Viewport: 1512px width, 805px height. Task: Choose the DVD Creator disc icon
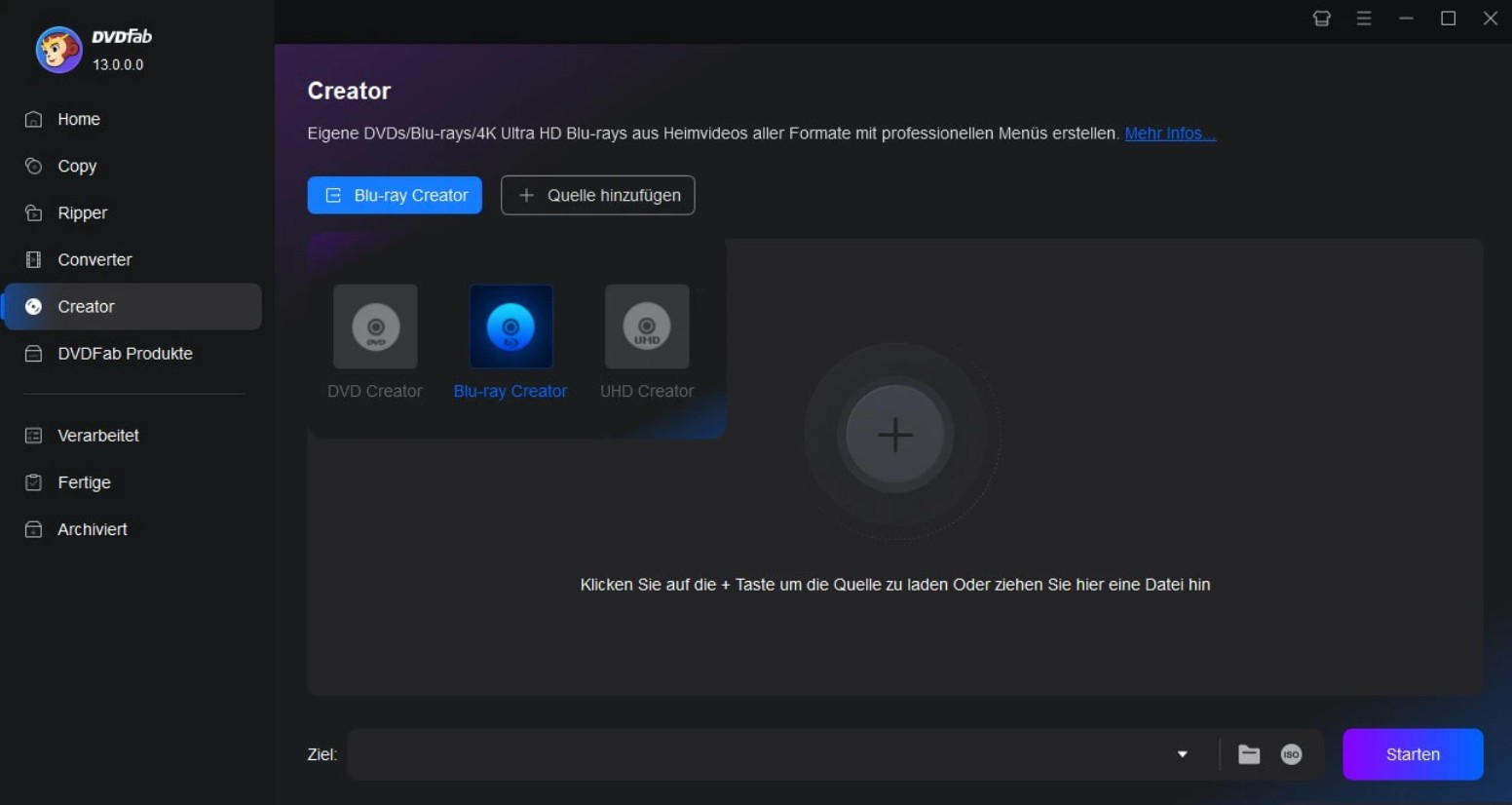tap(375, 326)
